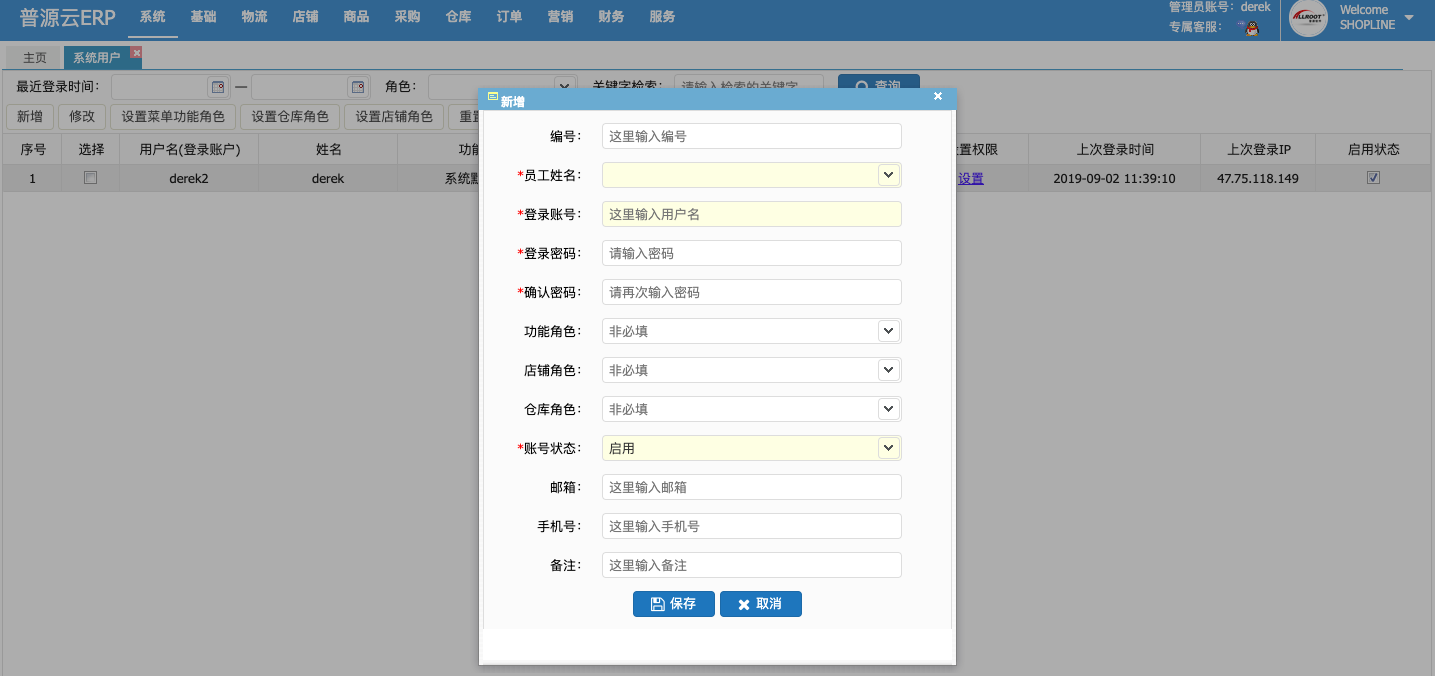Click the 保存 button
This screenshot has width=1435, height=676.
coord(674,604)
